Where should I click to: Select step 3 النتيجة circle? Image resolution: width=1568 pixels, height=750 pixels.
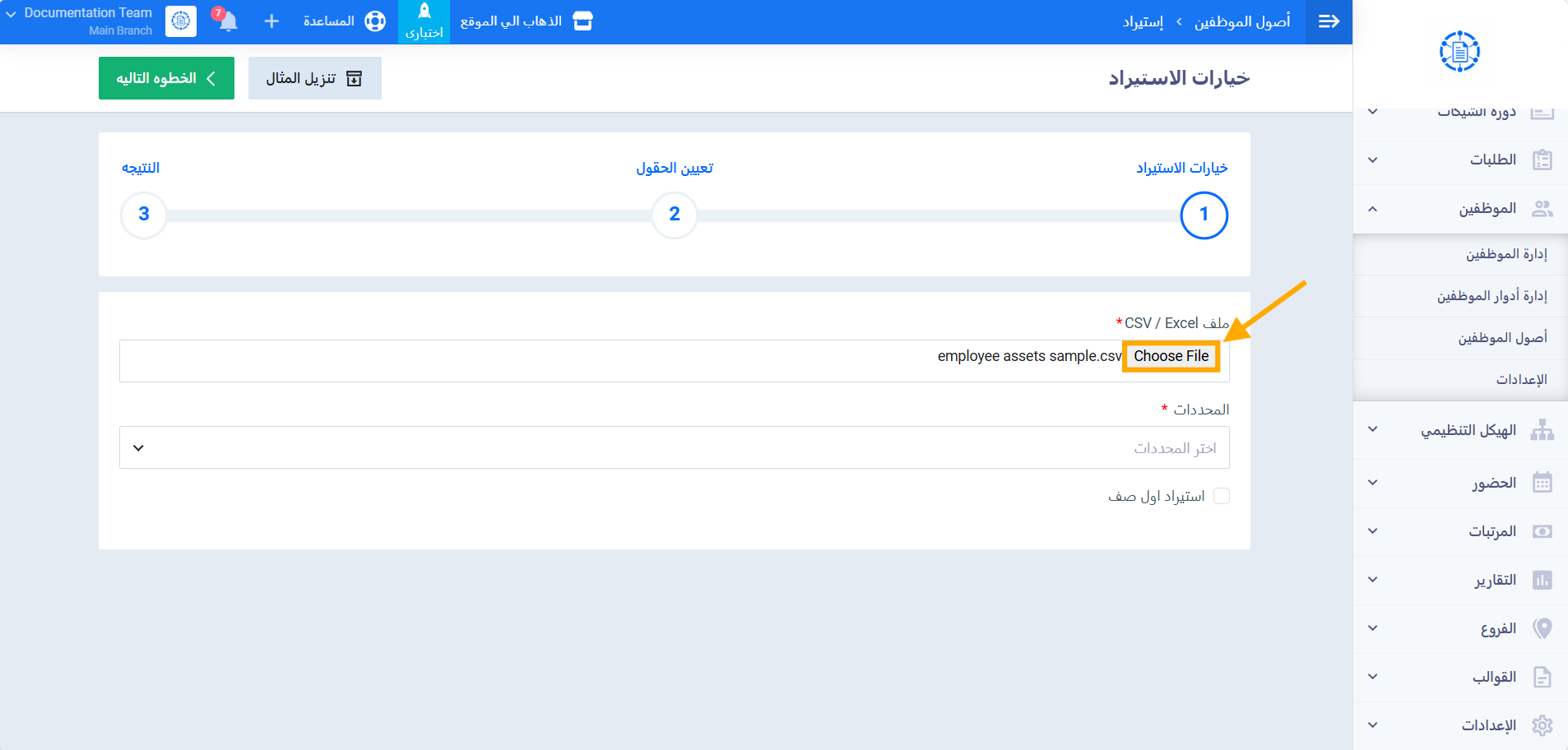coord(144,215)
